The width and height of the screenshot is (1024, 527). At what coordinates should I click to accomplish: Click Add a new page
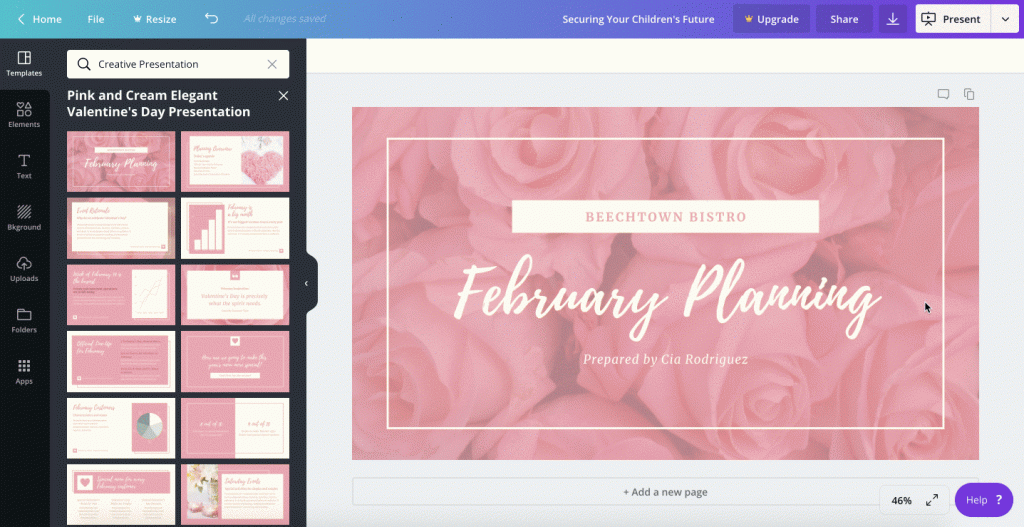pos(665,492)
